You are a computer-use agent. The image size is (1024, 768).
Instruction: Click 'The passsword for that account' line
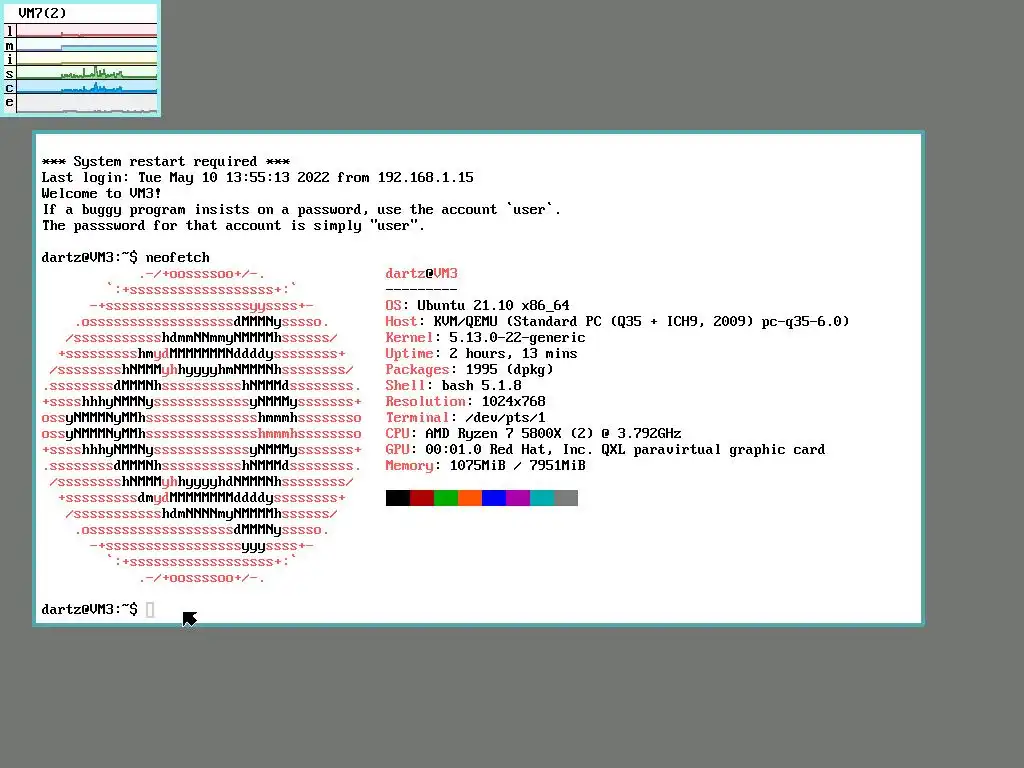tap(233, 225)
